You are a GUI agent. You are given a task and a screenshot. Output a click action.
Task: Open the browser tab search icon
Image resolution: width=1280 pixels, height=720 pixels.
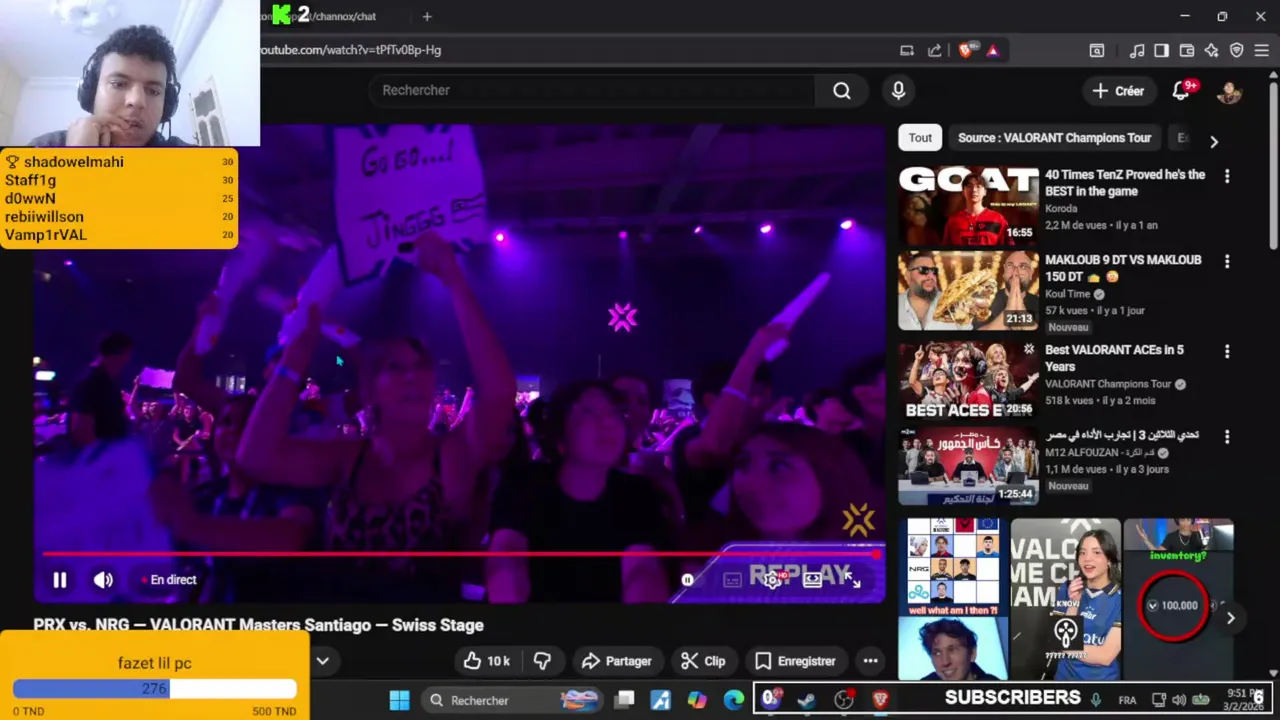coord(1097,50)
